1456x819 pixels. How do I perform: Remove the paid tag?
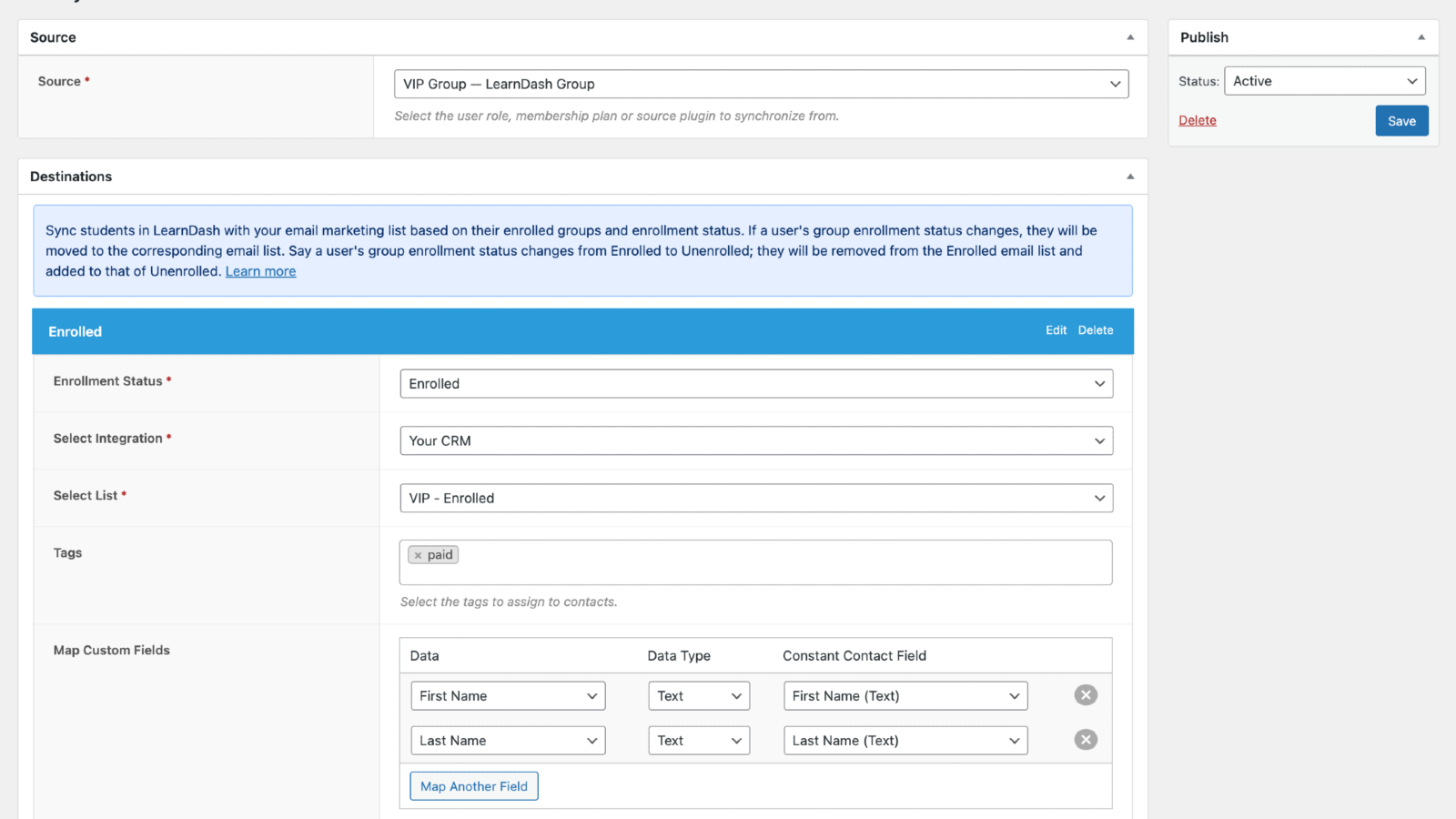pos(419,555)
